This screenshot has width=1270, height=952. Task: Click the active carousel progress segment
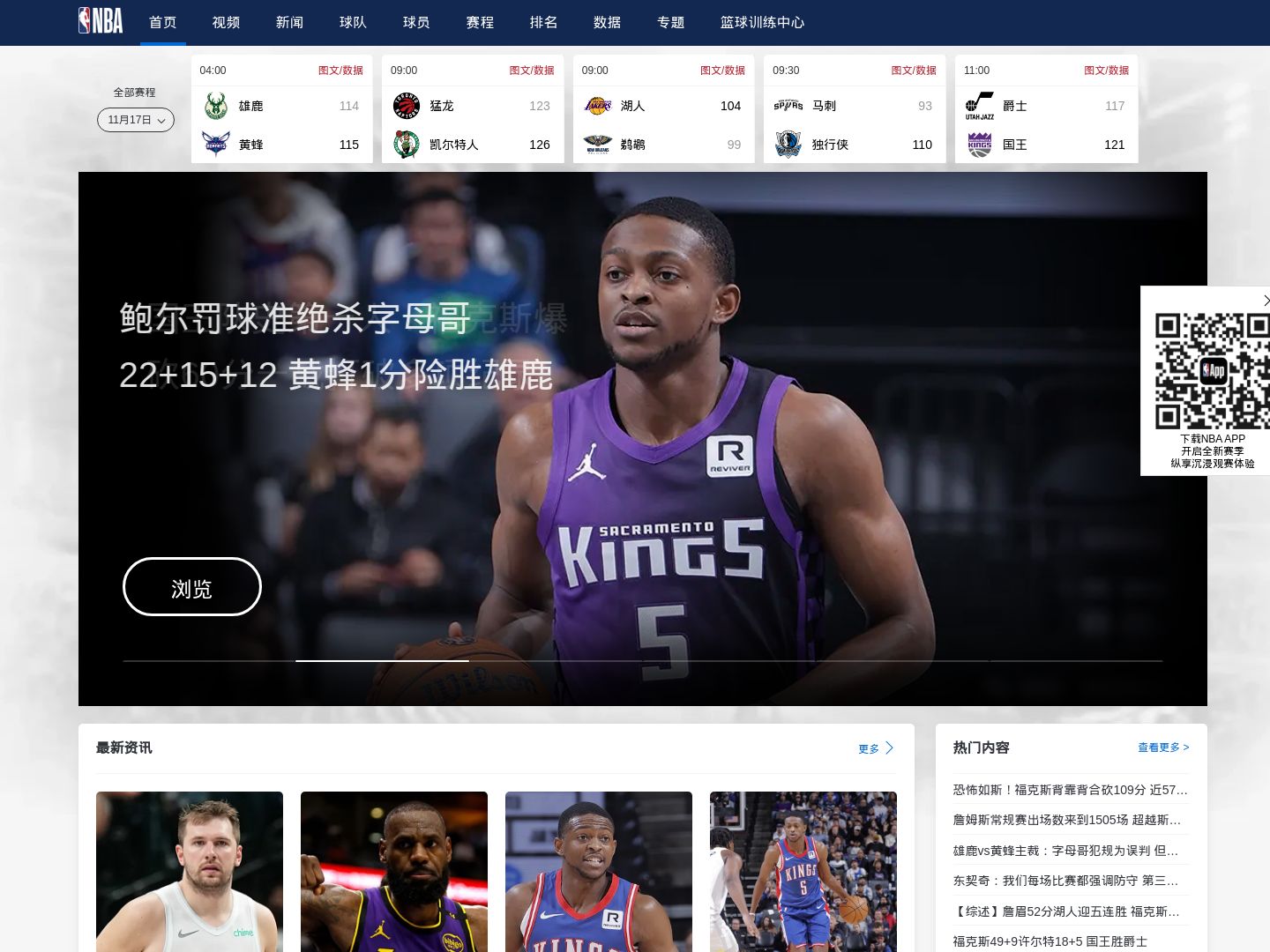click(382, 660)
